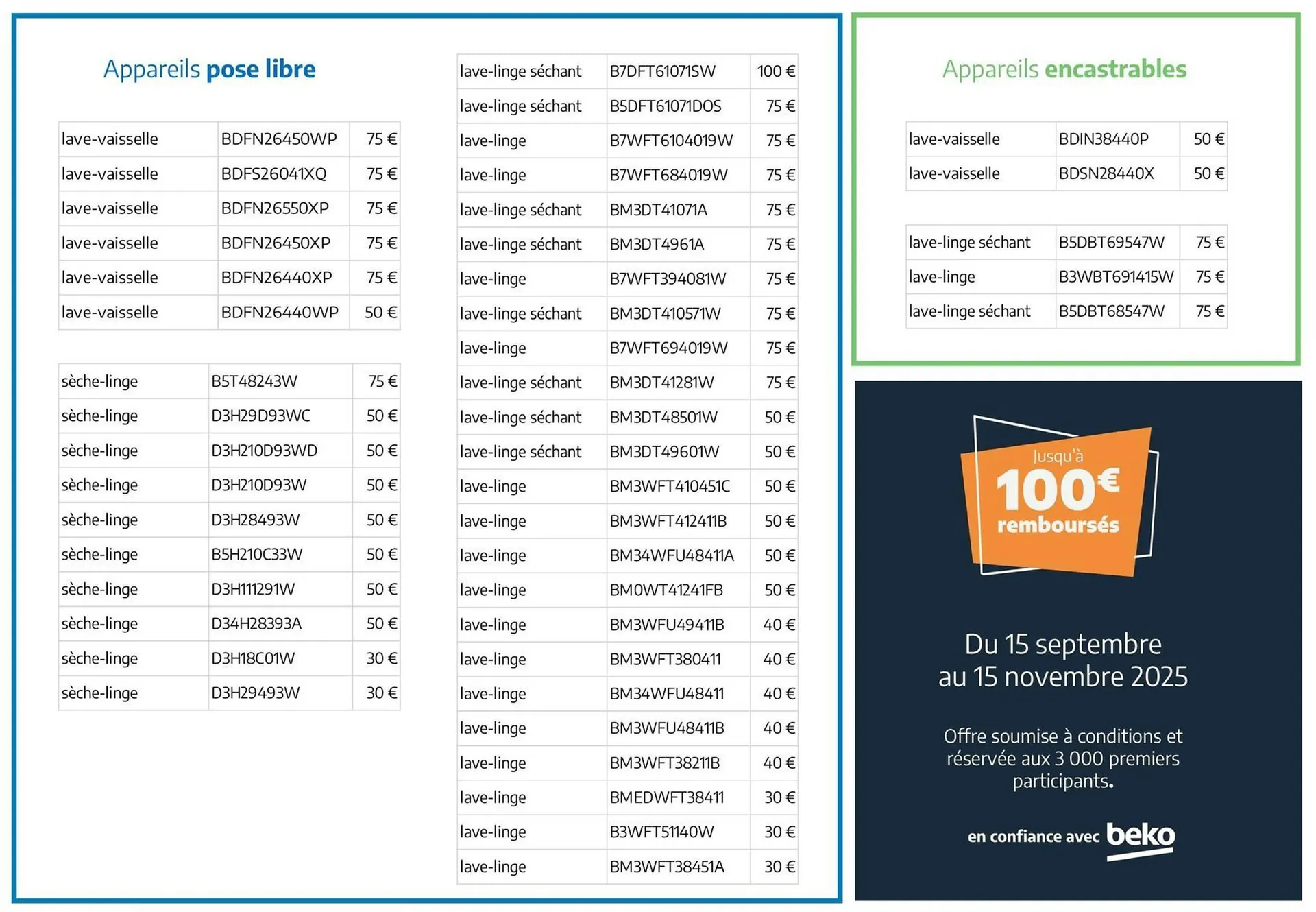Screen dimensions: 1316x912
Task: Select lave-linge B3WBT691415W encastrable row
Action: (1116, 277)
